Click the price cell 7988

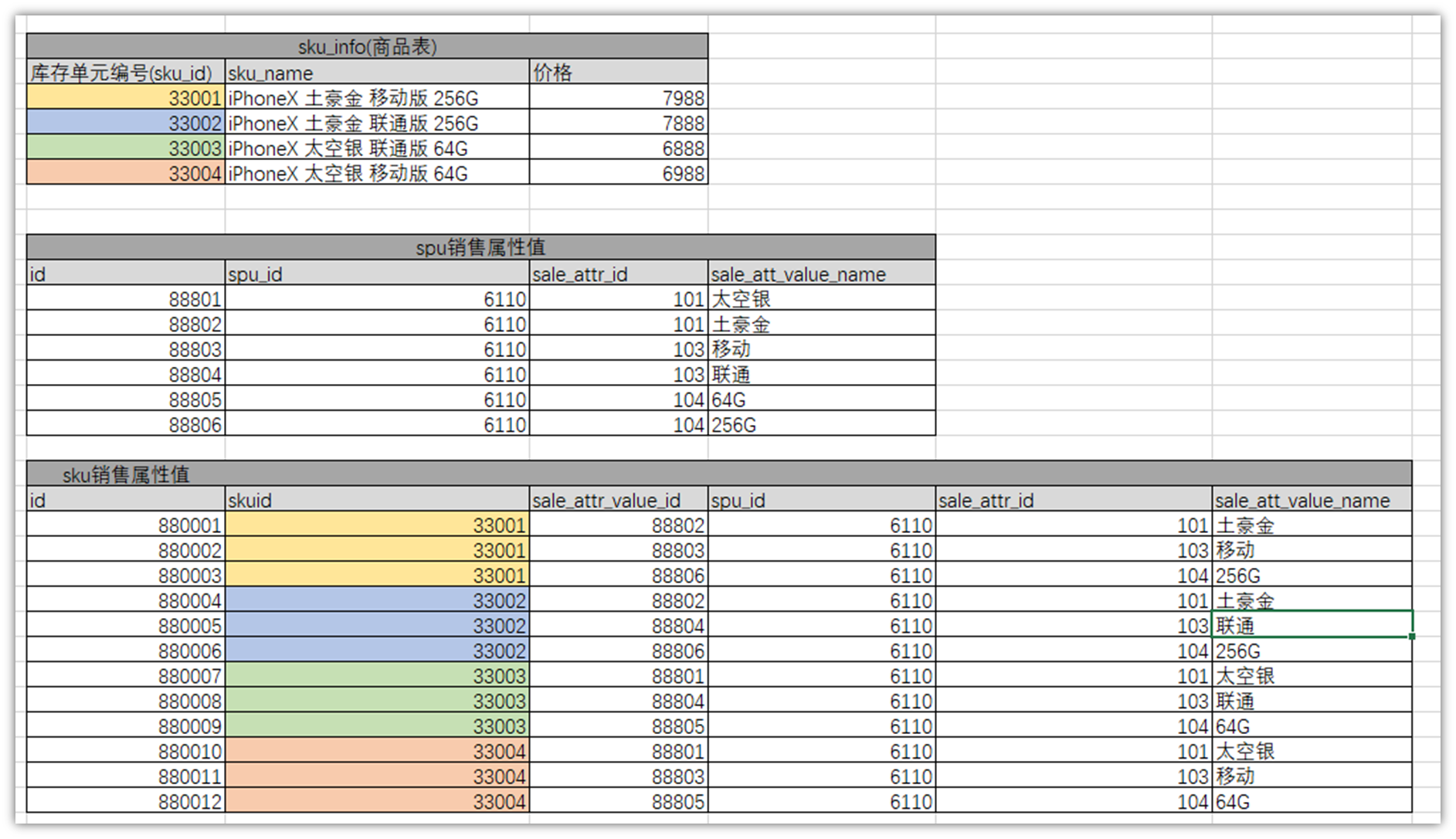tap(619, 97)
